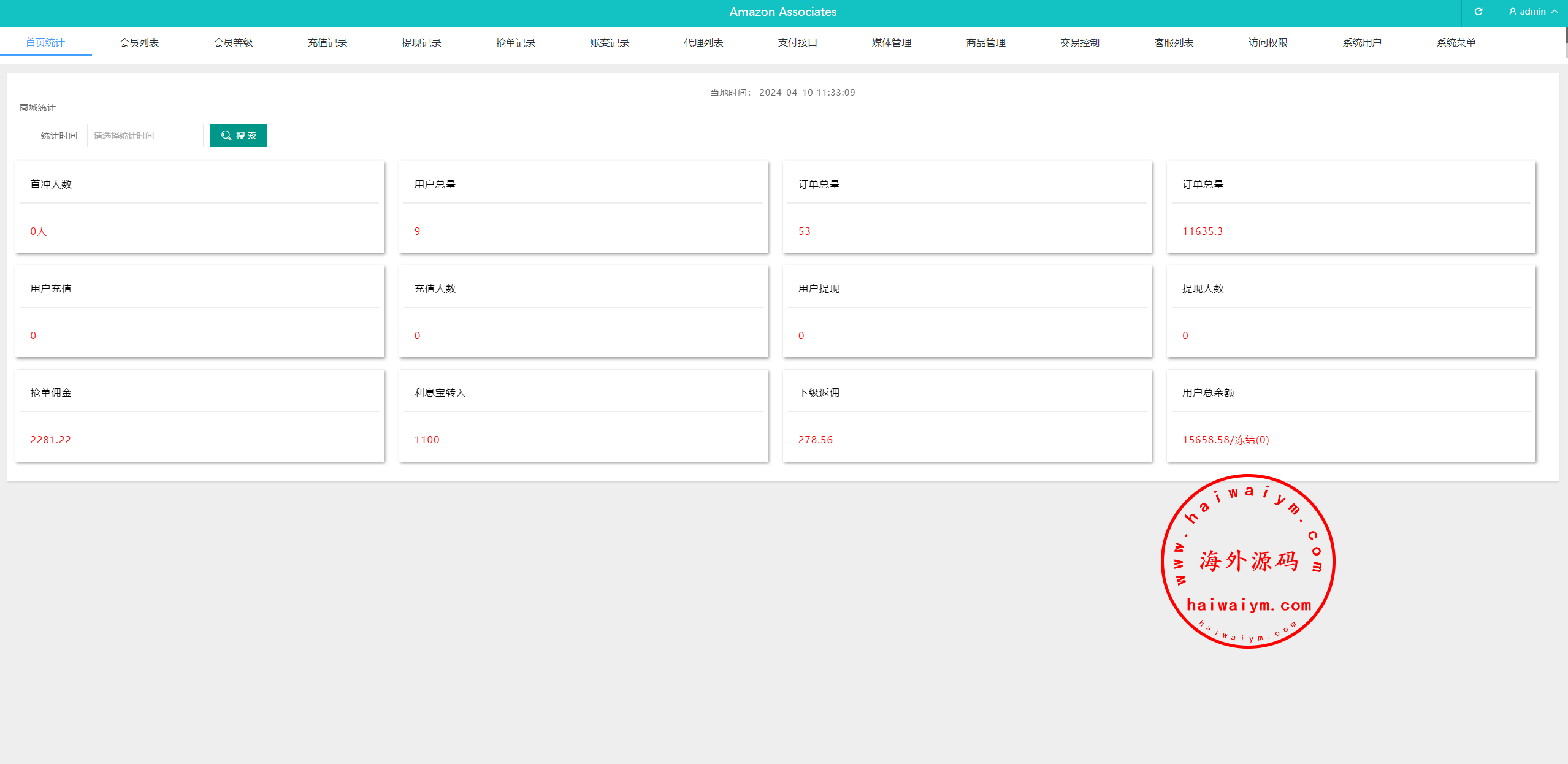
Task: Click the refresh icon in header
Action: click(1478, 12)
